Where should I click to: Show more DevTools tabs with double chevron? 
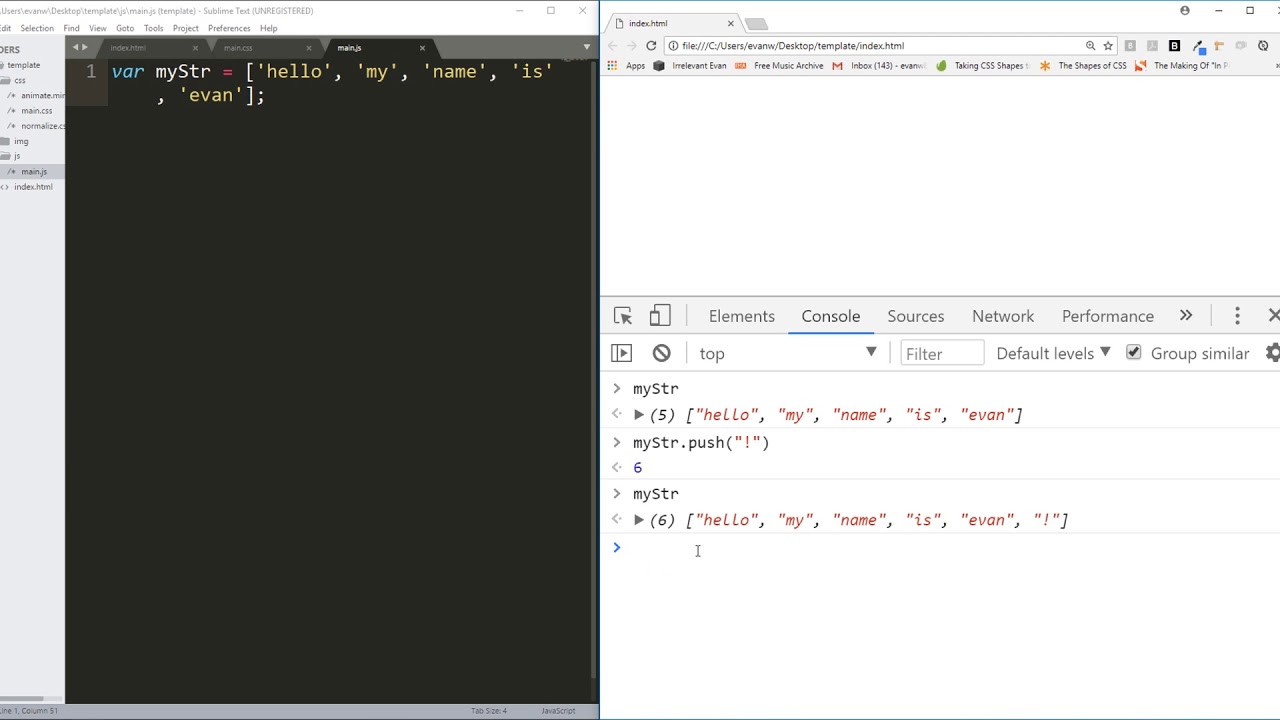(x=1186, y=316)
